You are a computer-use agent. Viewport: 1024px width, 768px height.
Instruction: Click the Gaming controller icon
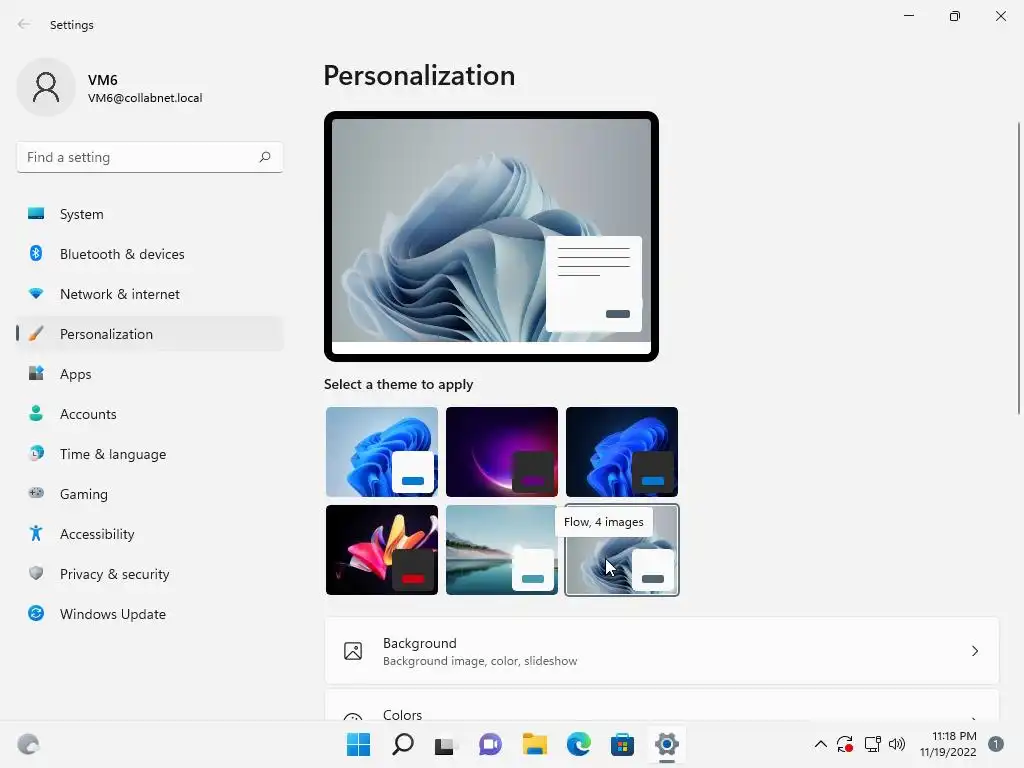(36, 493)
